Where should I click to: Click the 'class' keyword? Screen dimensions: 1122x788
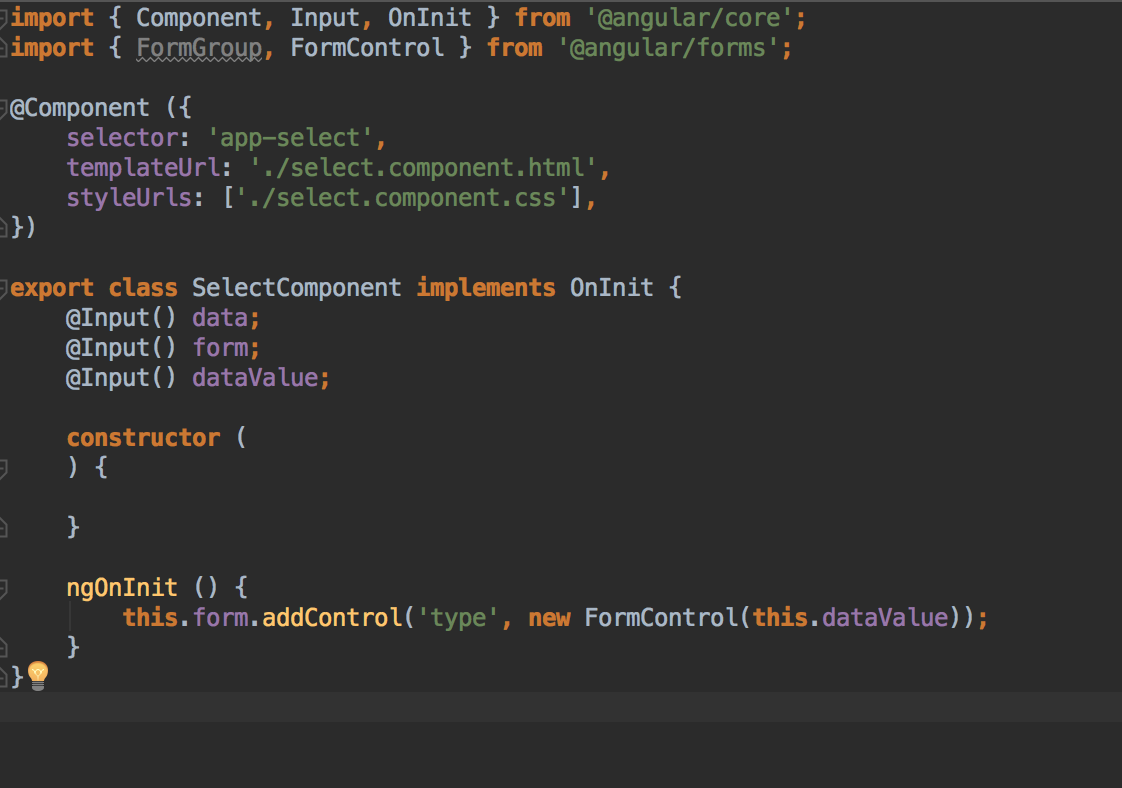click(143, 288)
